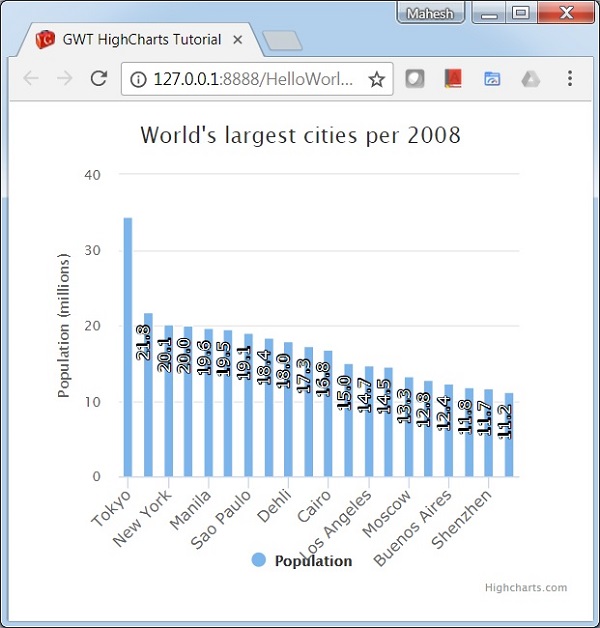Click the bar labeled 14.7
This screenshot has width=600, height=628.
click(369, 422)
